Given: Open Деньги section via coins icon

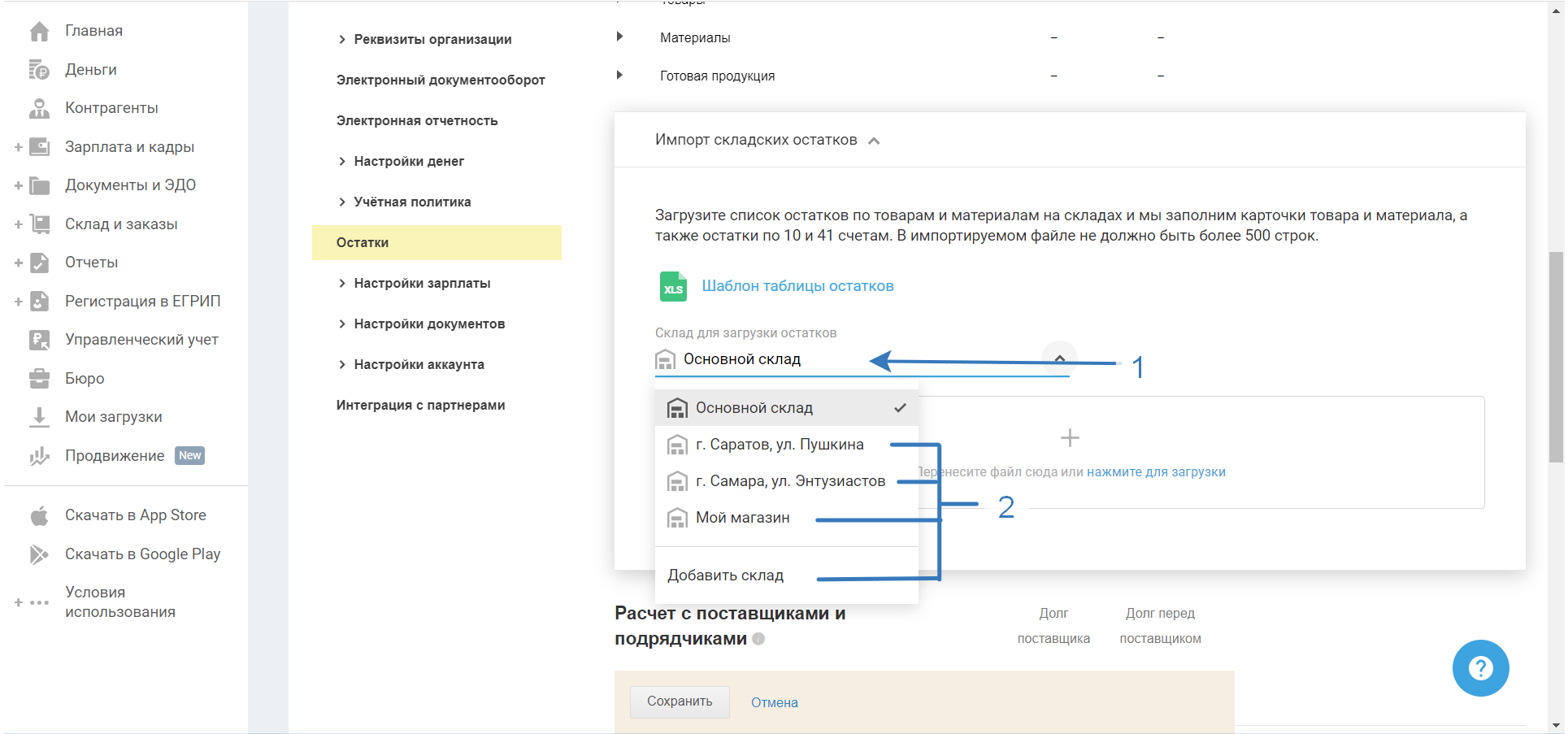Looking at the screenshot, I should click(x=39, y=70).
